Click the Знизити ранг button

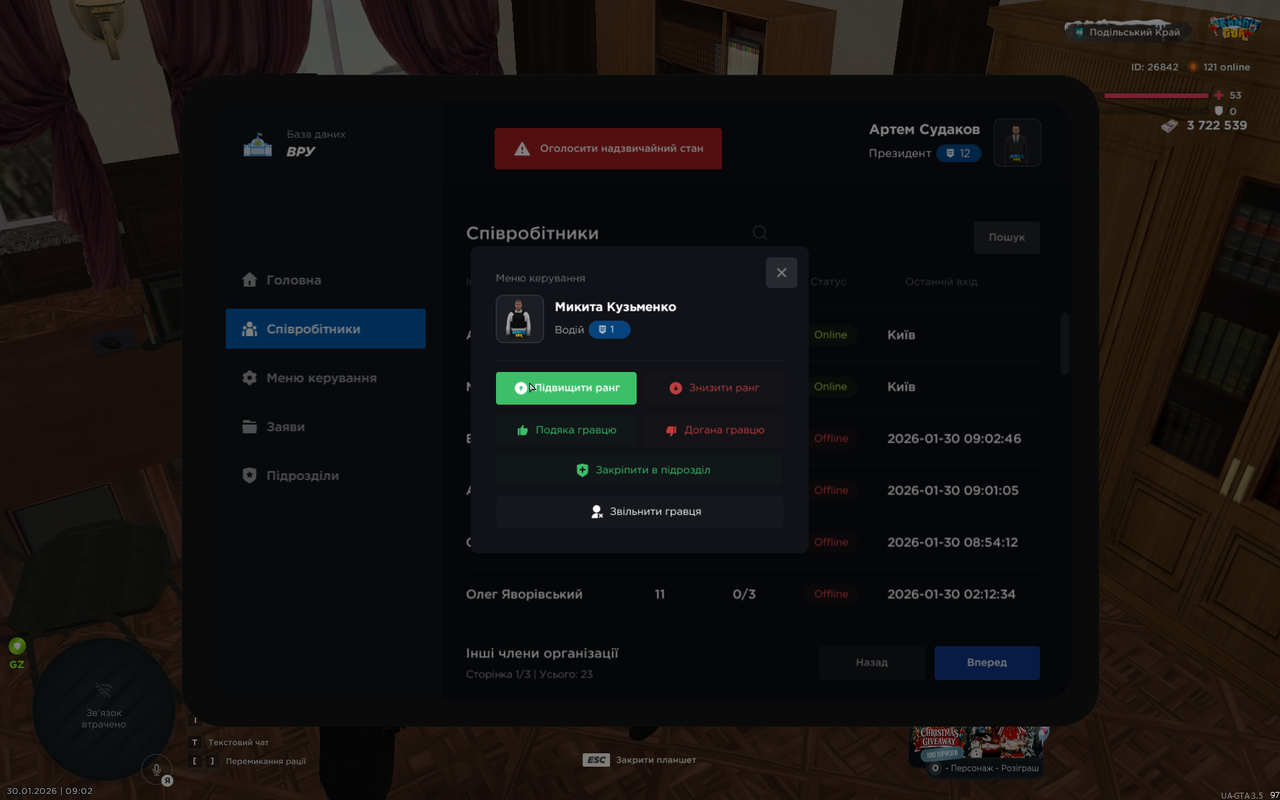click(714, 388)
